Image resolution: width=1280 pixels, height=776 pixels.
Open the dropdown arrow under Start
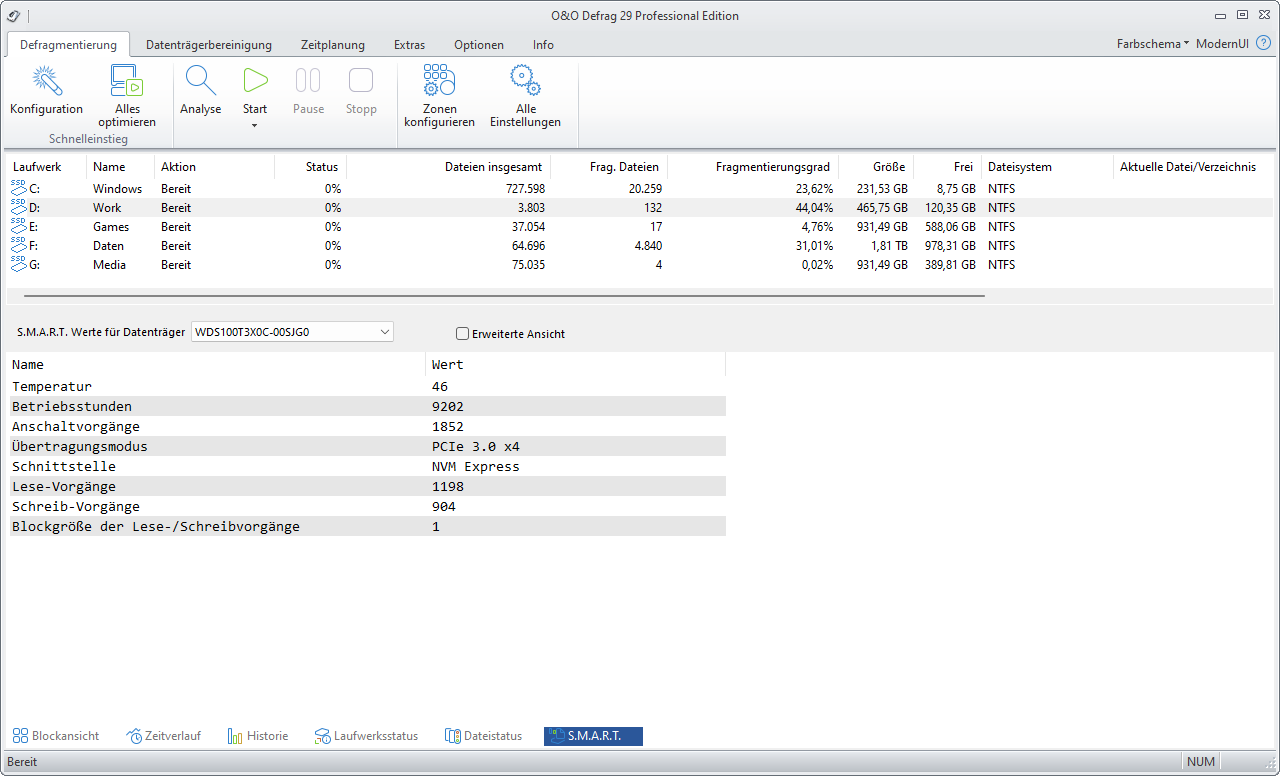coord(255,125)
